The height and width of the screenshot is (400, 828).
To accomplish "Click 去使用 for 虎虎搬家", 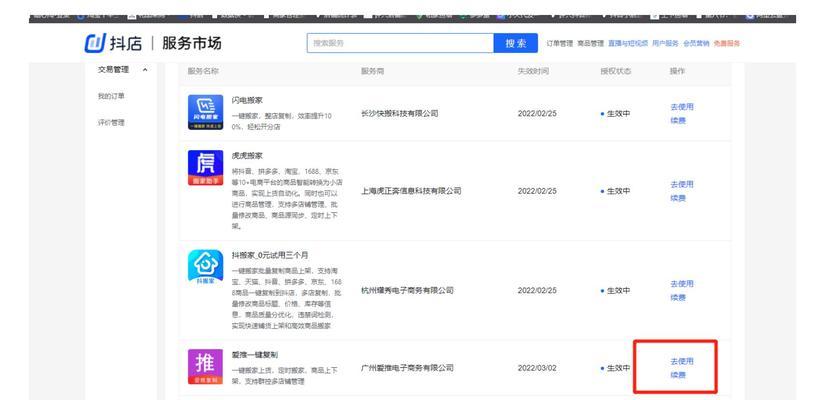I will (x=682, y=184).
